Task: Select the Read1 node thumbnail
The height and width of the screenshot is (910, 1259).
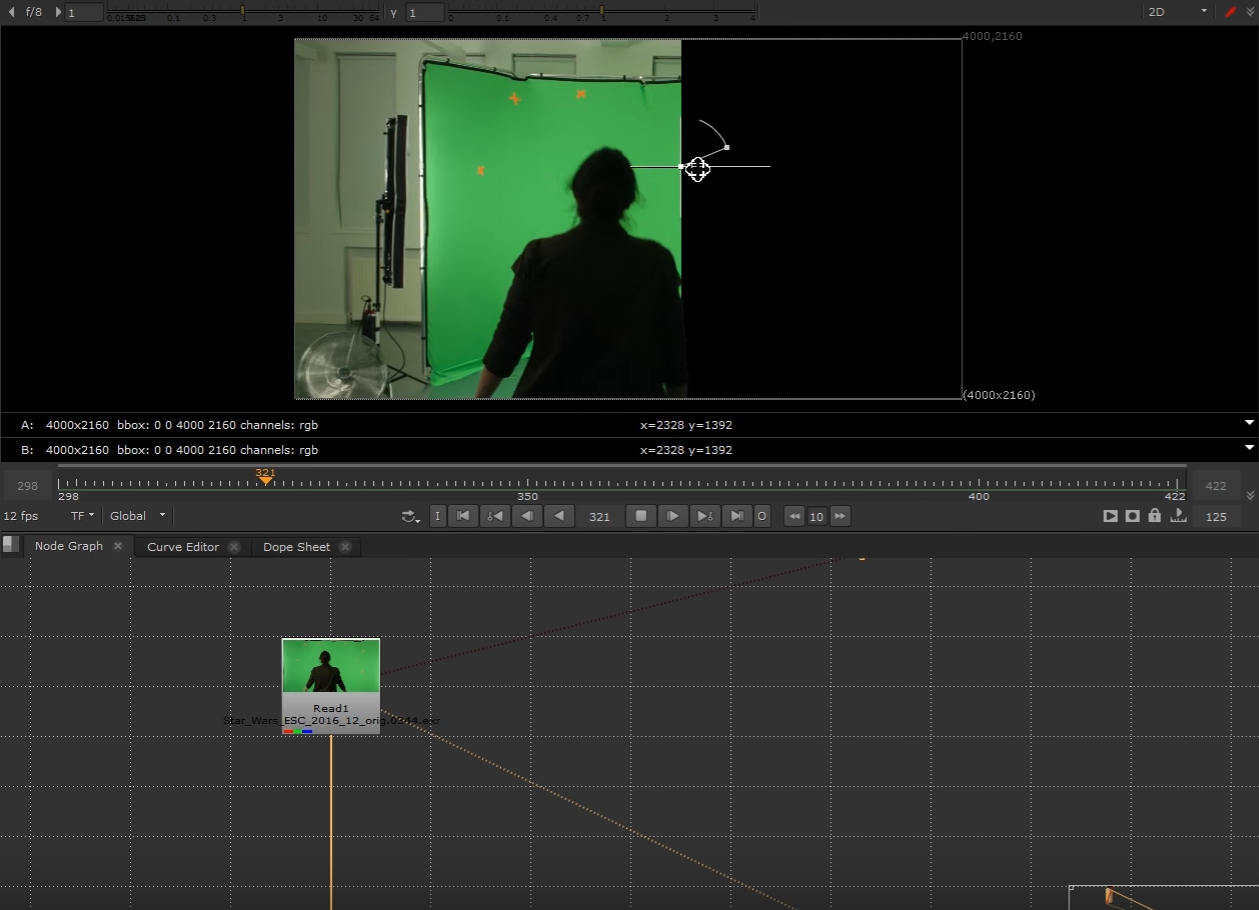Action: pos(331,666)
